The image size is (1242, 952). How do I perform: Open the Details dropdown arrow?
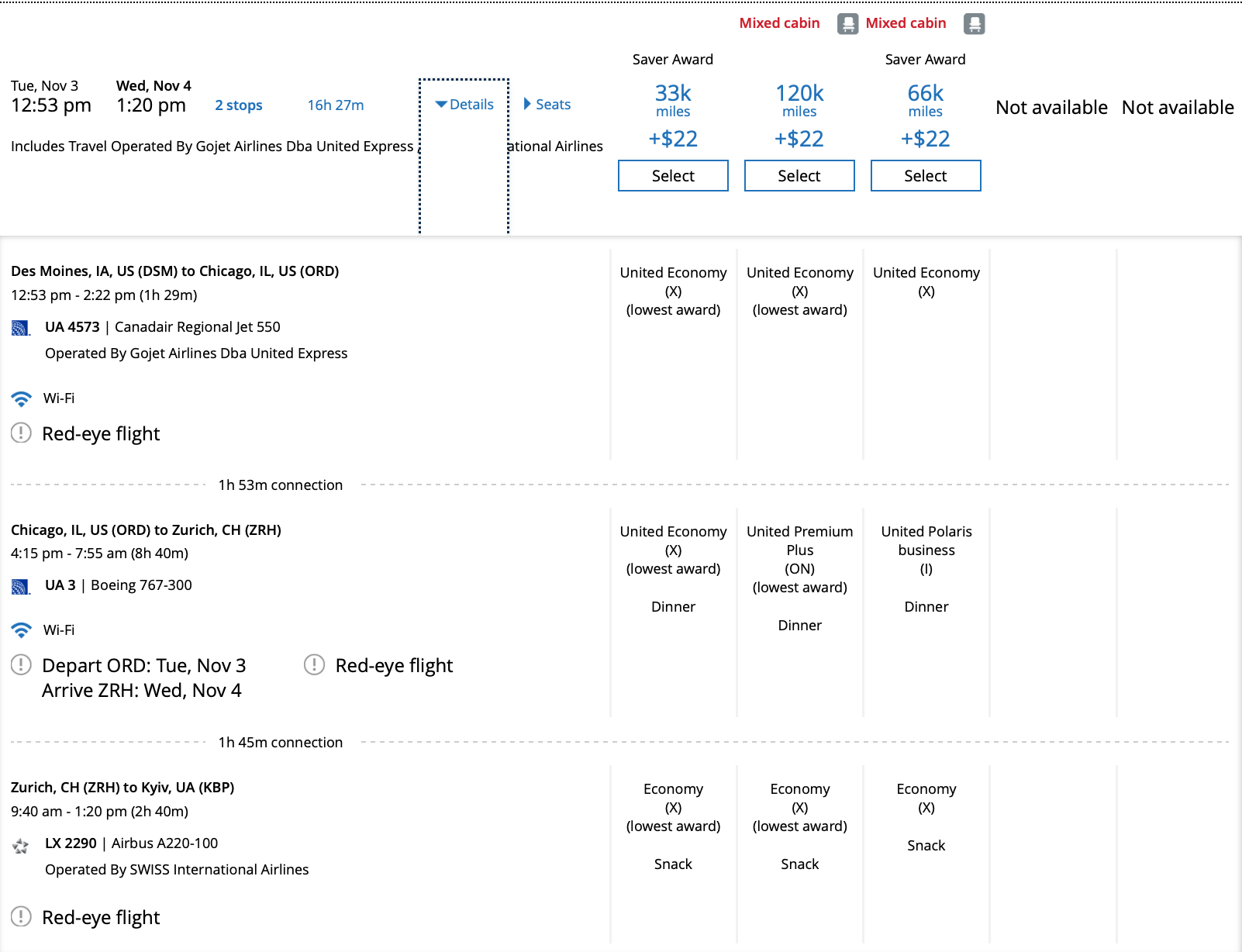click(442, 104)
